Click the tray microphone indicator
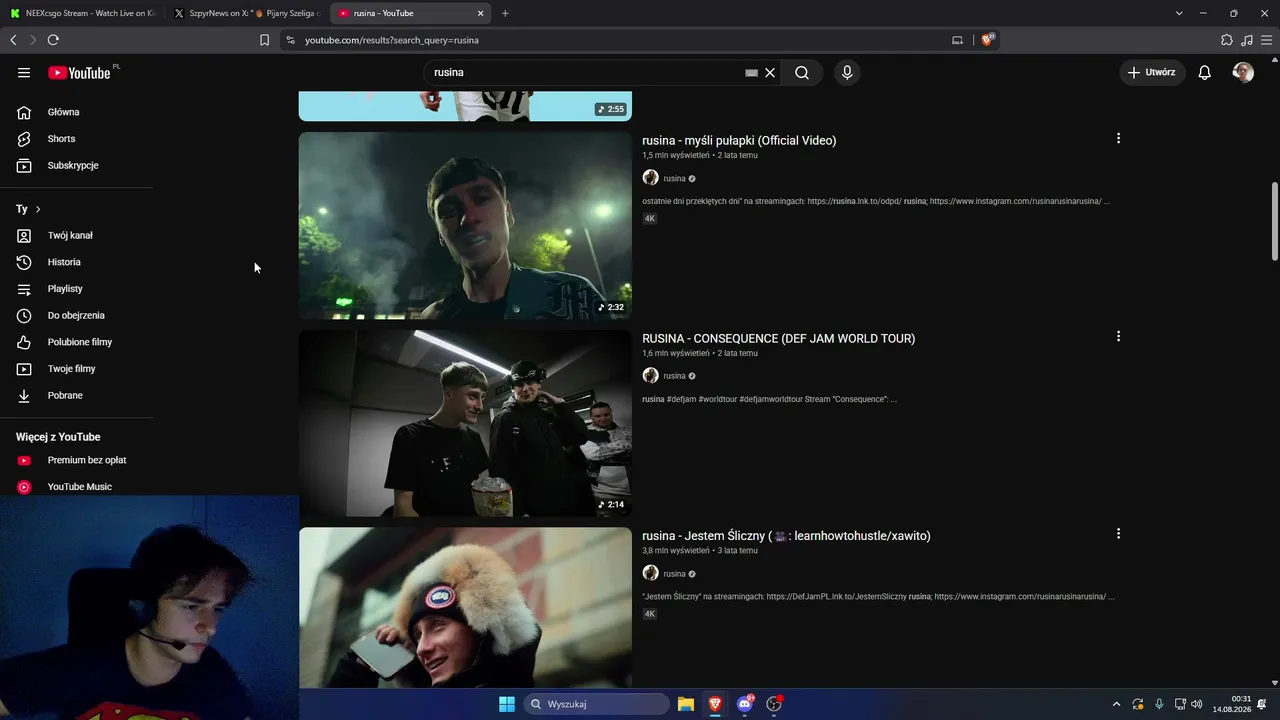1280x720 pixels. click(1159, 704)
